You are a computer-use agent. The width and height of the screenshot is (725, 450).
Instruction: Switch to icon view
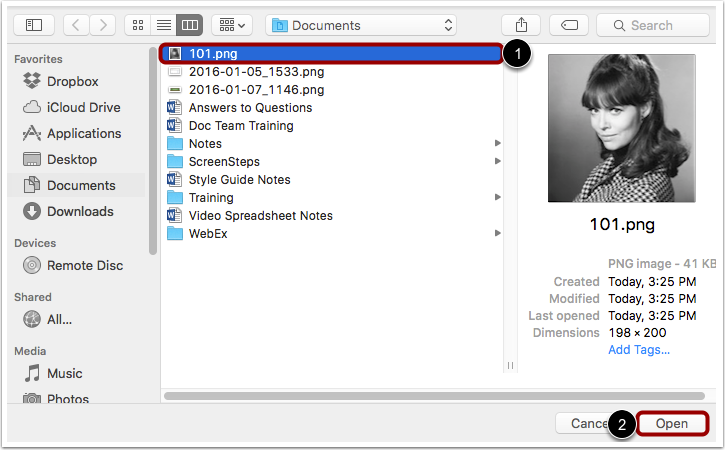coord(138,25)
